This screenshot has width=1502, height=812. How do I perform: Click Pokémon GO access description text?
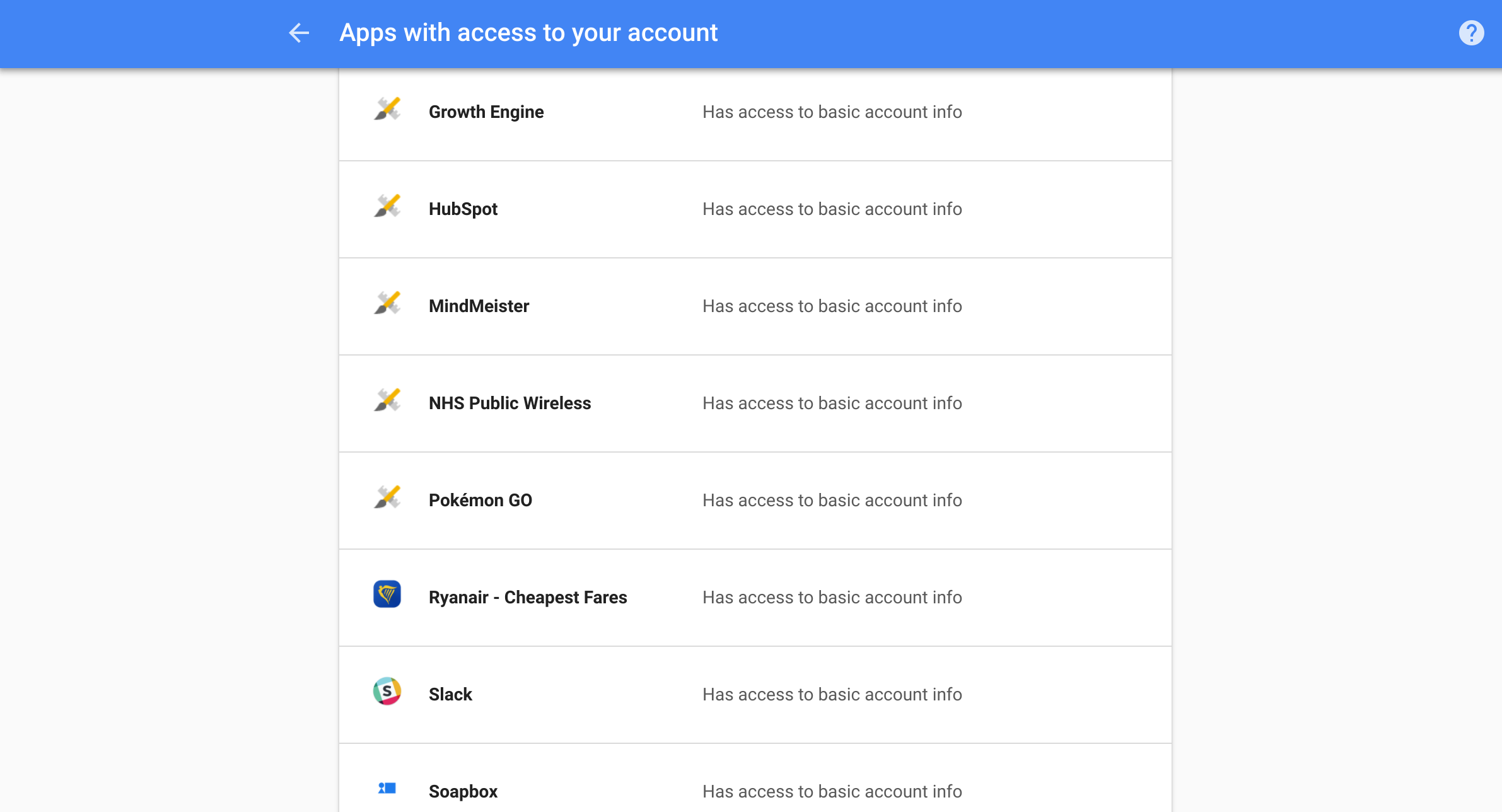tap(832, 501)
